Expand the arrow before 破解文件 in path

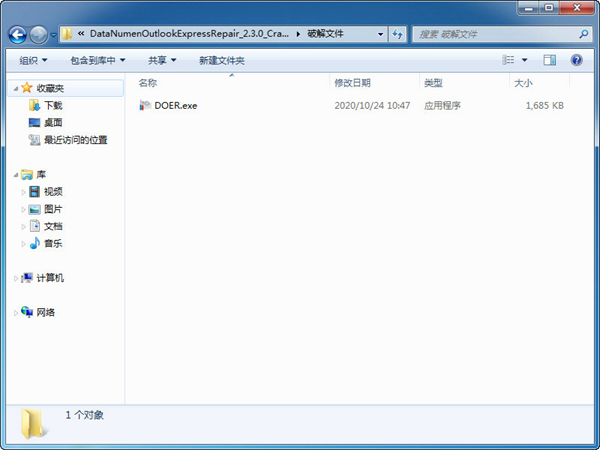coord(298,34)
